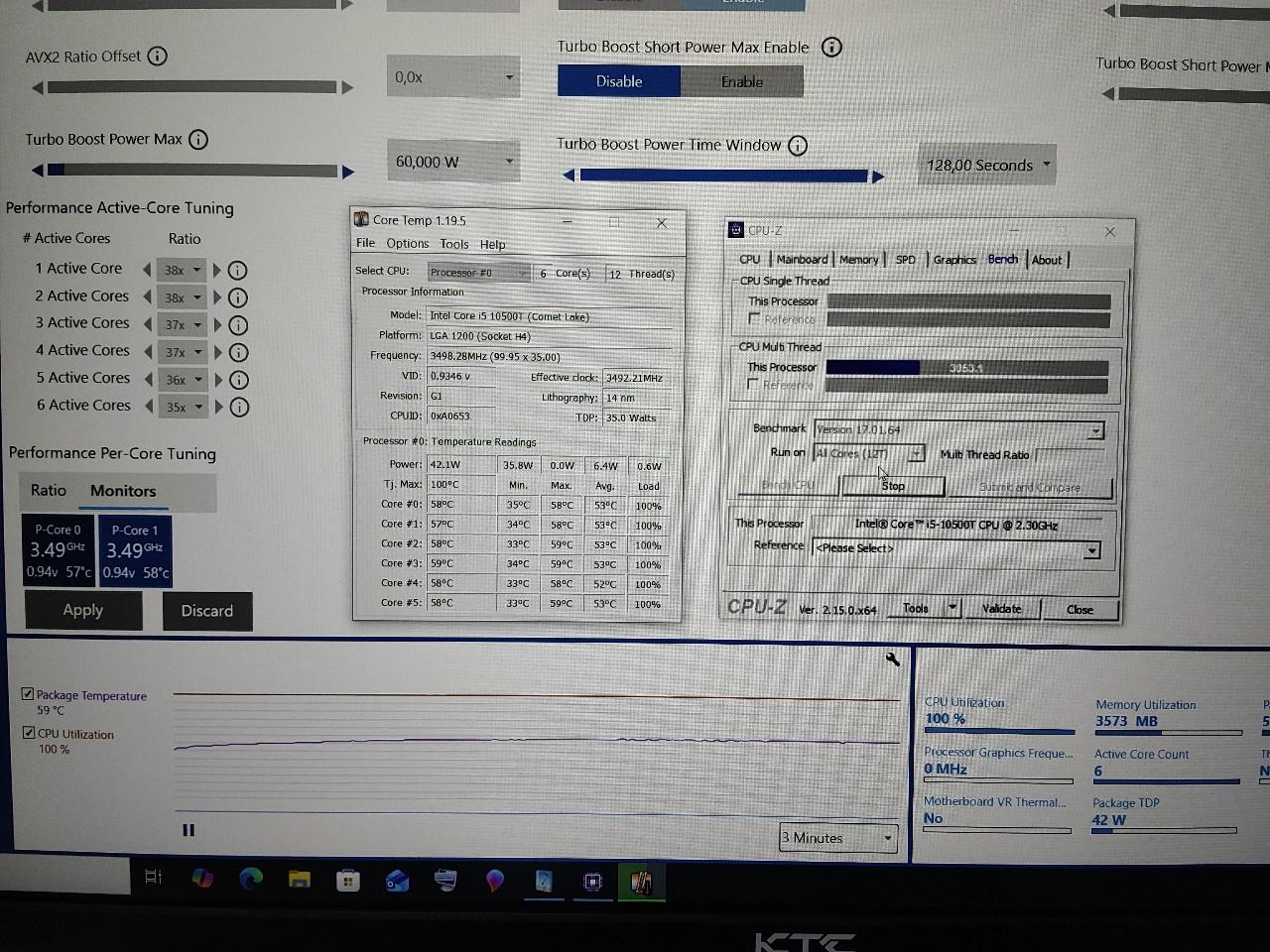The height and width of the screenshot is (952, 1270).
Task: Click the Validate button in CPU-Z
Action: 1002,609
